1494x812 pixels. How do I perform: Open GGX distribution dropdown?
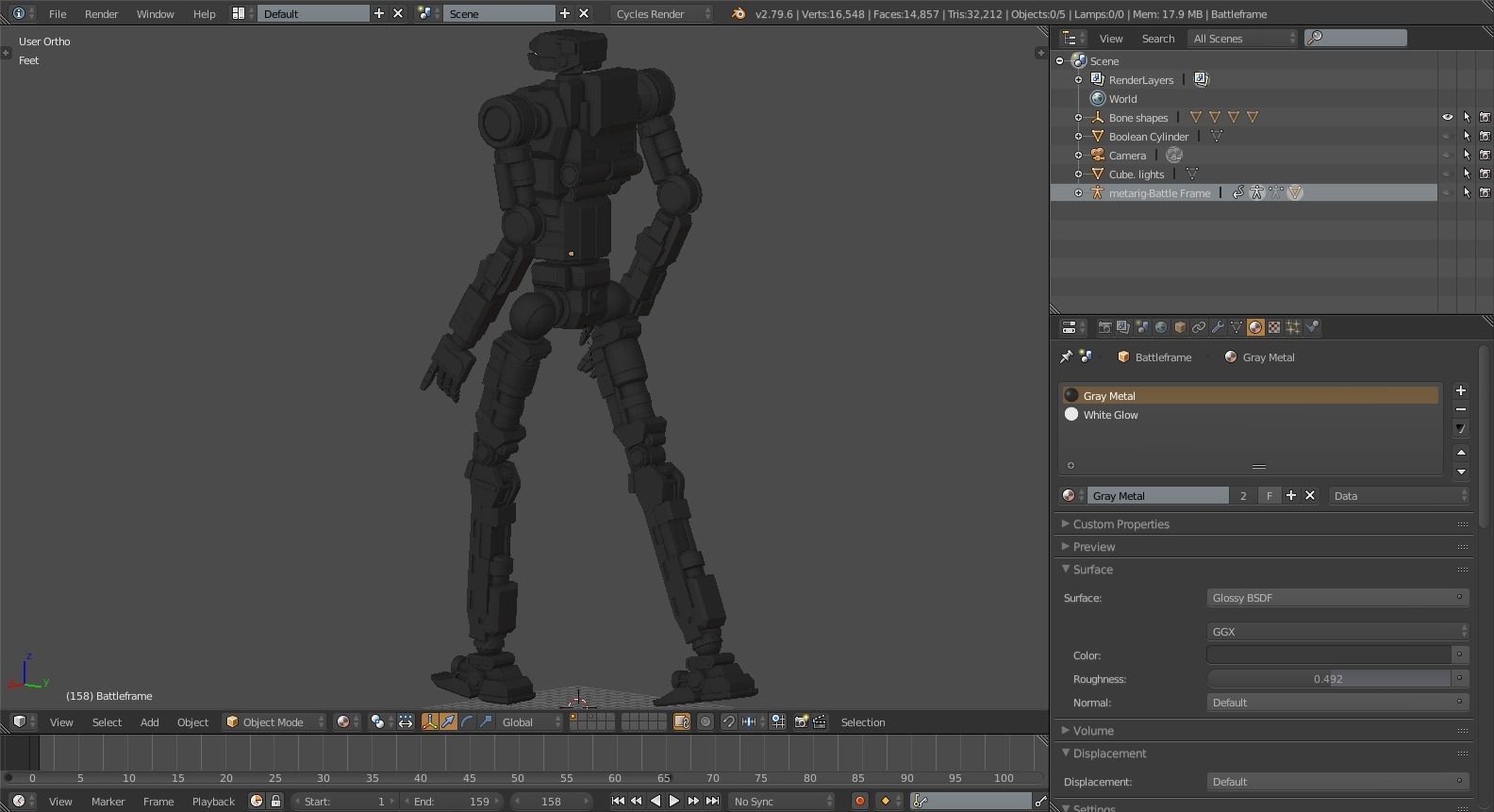coord(1337,631)
